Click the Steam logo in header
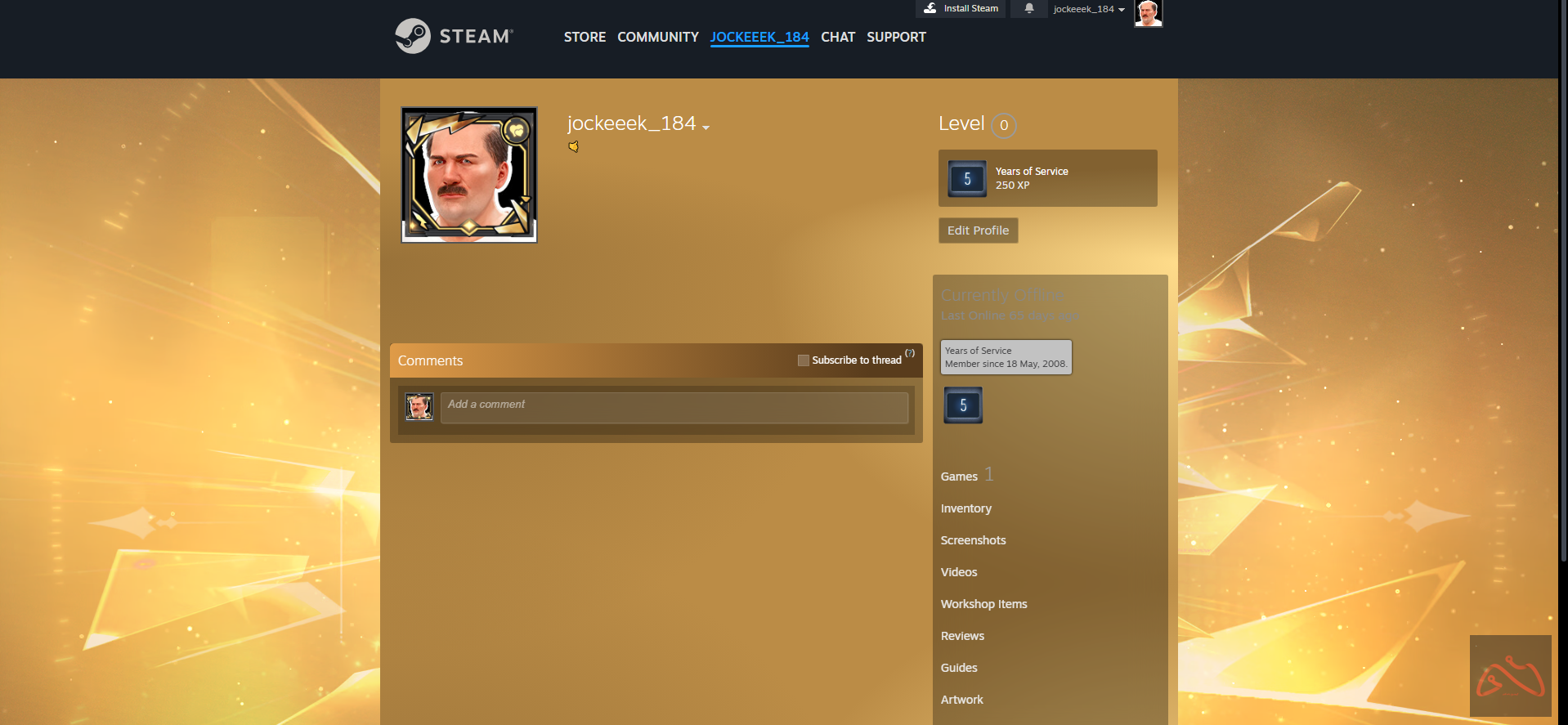 click(454, 36)
